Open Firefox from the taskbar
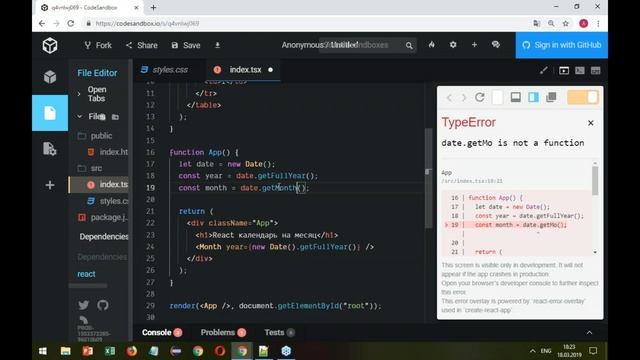The image size is (640, 360). (131, 351)
